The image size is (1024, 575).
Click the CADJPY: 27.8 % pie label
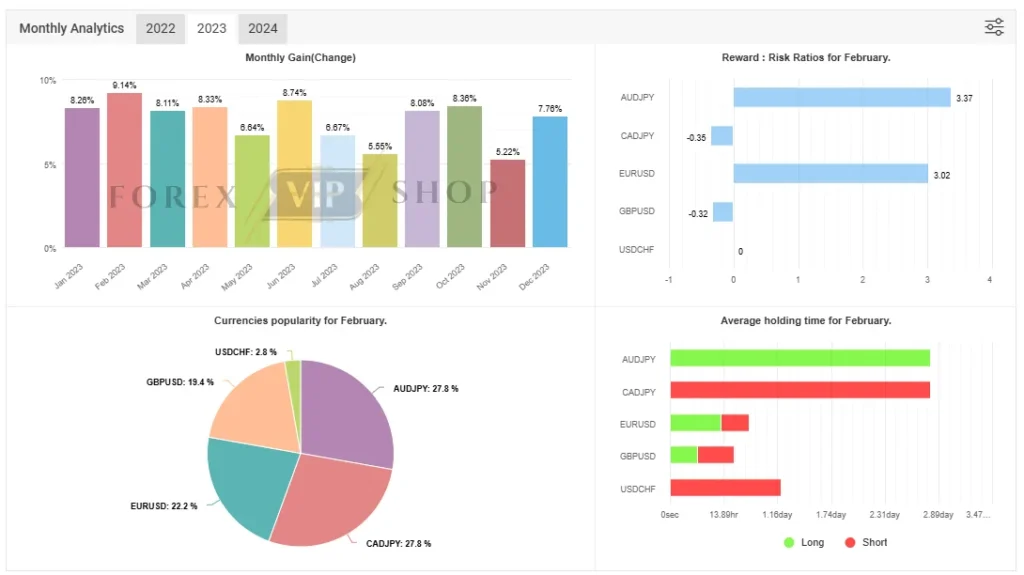[x=398, y=544]
